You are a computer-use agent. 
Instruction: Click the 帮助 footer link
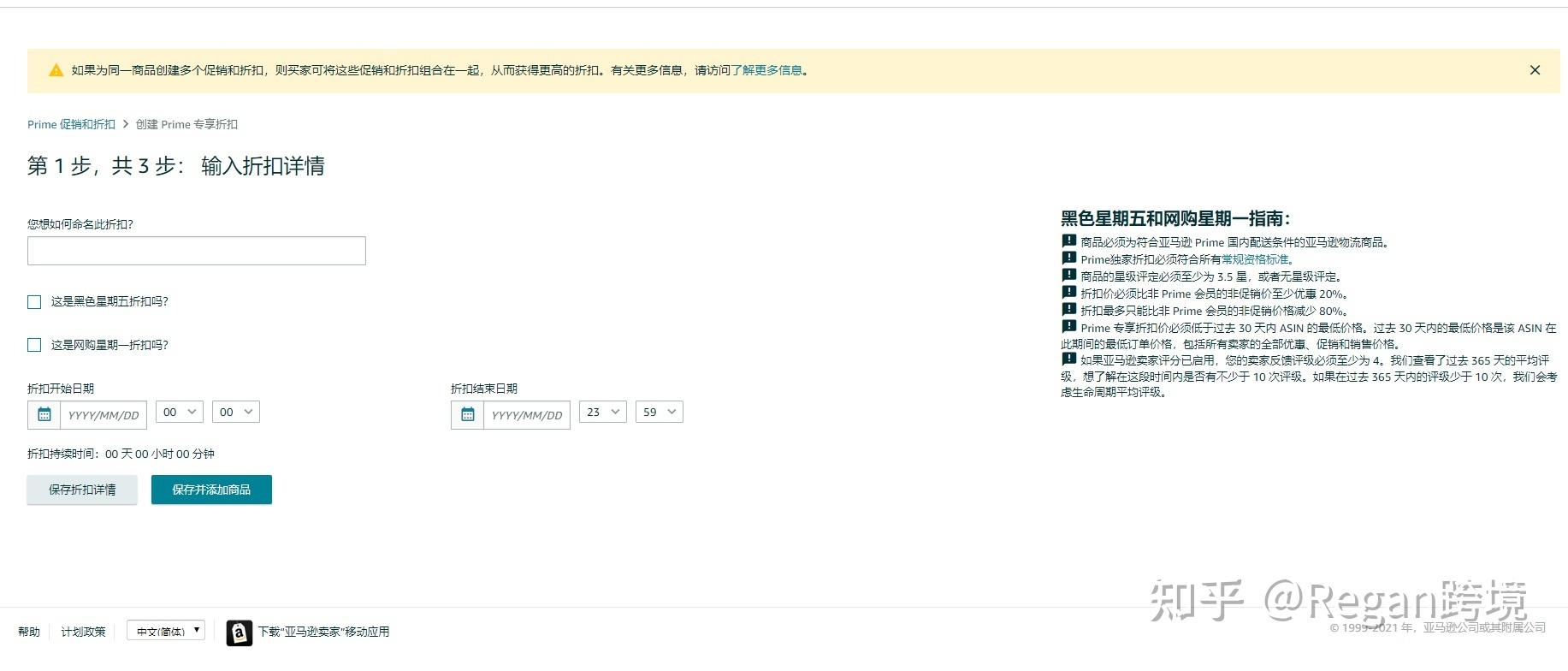coord(29,632)
